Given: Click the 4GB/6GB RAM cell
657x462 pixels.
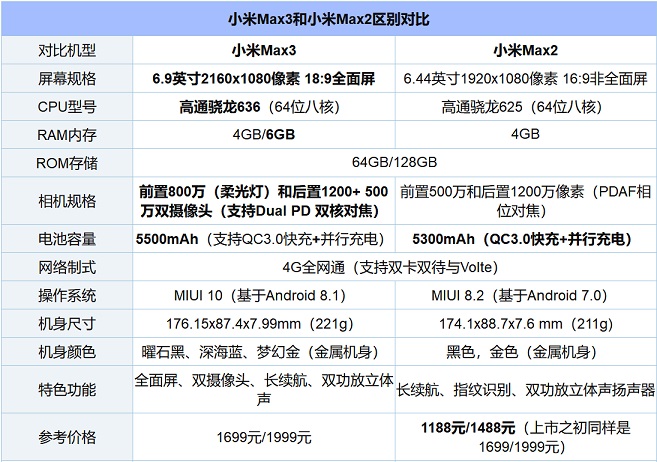Looking at the screenshot, I should coord(264,133).
